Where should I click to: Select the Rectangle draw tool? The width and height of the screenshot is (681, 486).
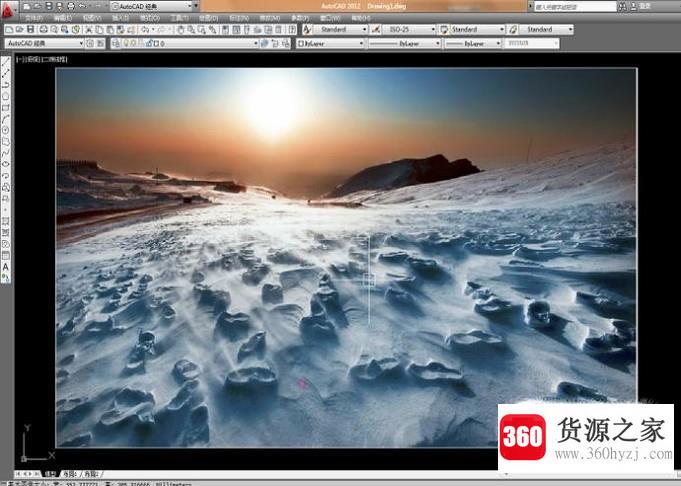(6, 107)
